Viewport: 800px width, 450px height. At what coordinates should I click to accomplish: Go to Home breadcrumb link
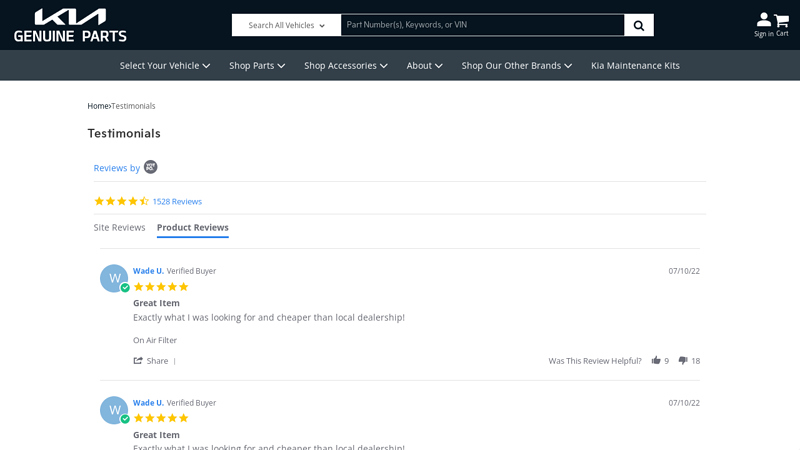(x=97, y=106)
